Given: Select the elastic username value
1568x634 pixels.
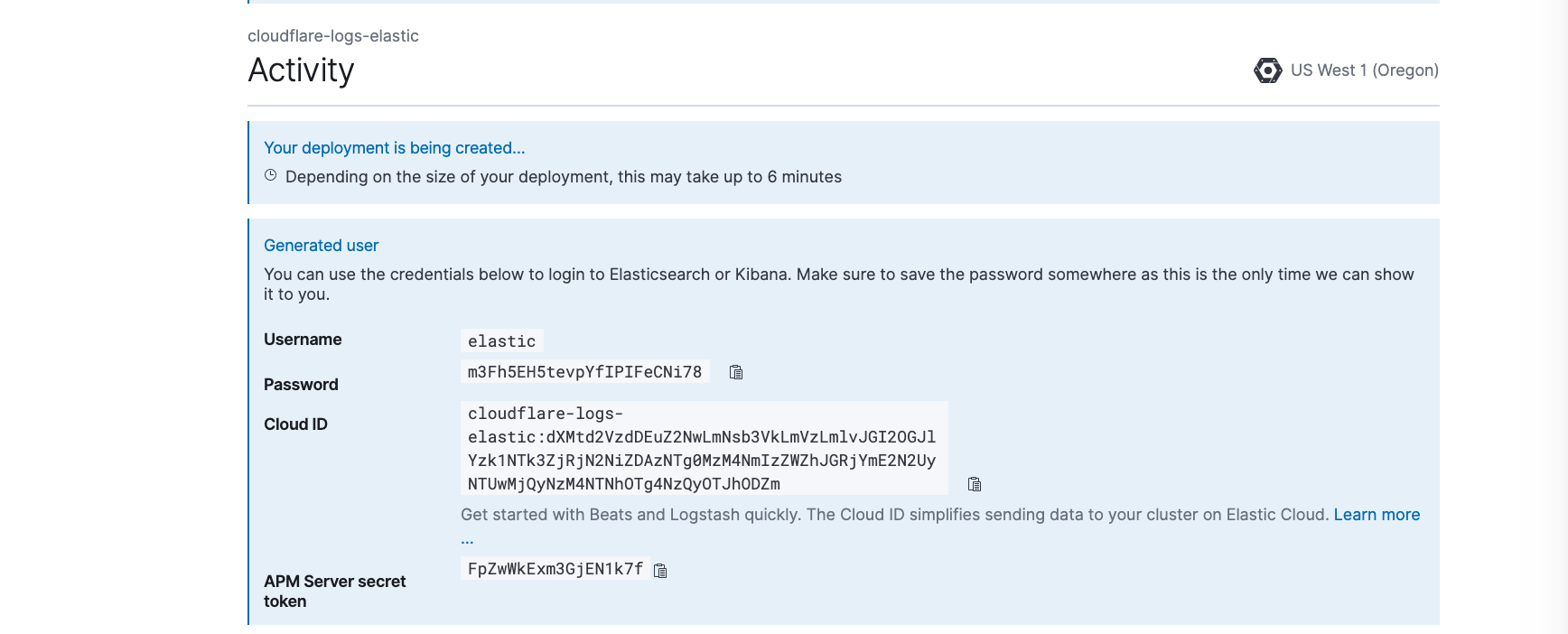Looking at the screenshot, I should tap(501, 340).
